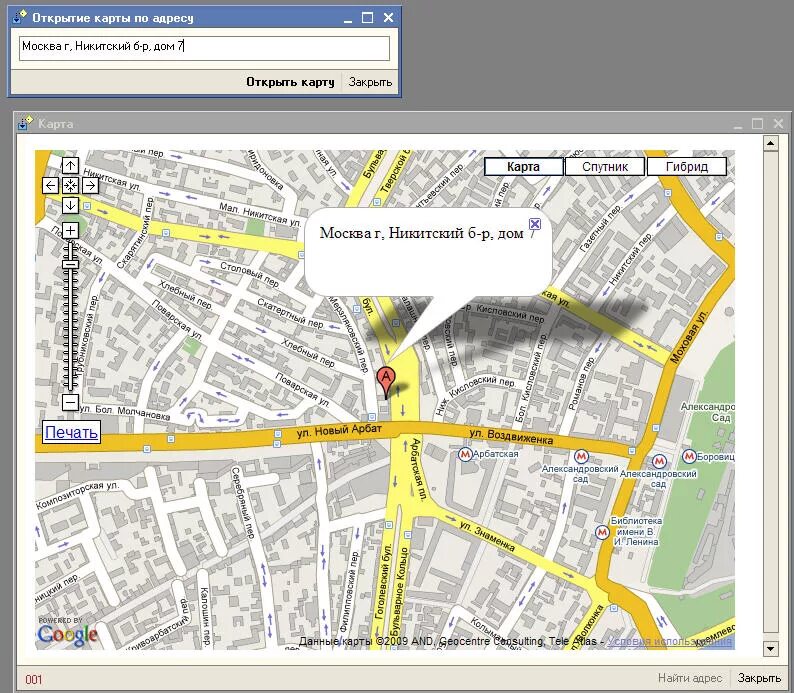Click the ул. Новый Арбат label
794x693 pixels.
tap(339, 431)
